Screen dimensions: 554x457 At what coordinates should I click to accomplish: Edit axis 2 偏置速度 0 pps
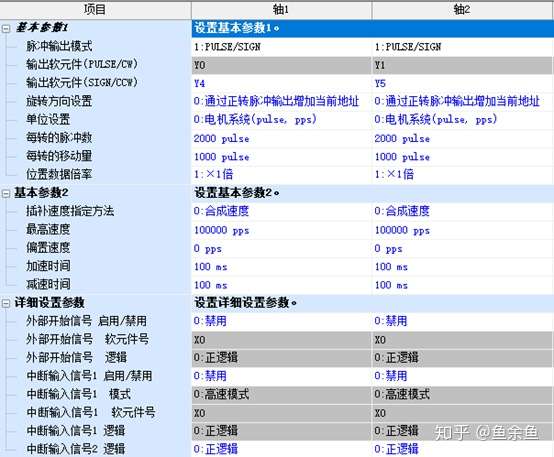462,249
